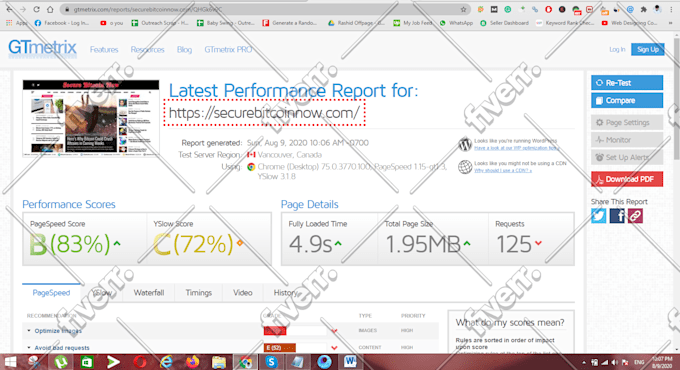Open Resources menu item
680x370 pixels.
click(147, 50)
